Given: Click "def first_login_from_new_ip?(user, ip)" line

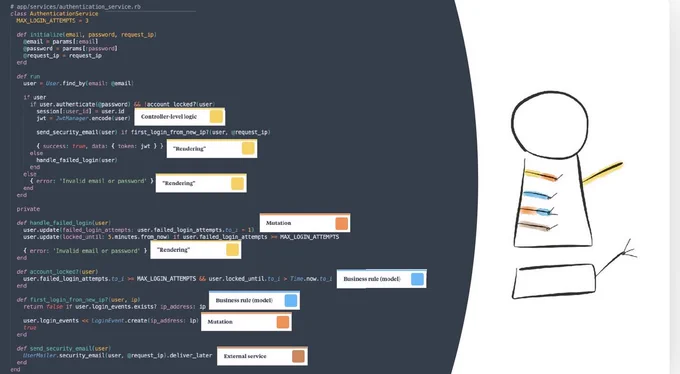Looking at the screenshot, I should 78,299.
